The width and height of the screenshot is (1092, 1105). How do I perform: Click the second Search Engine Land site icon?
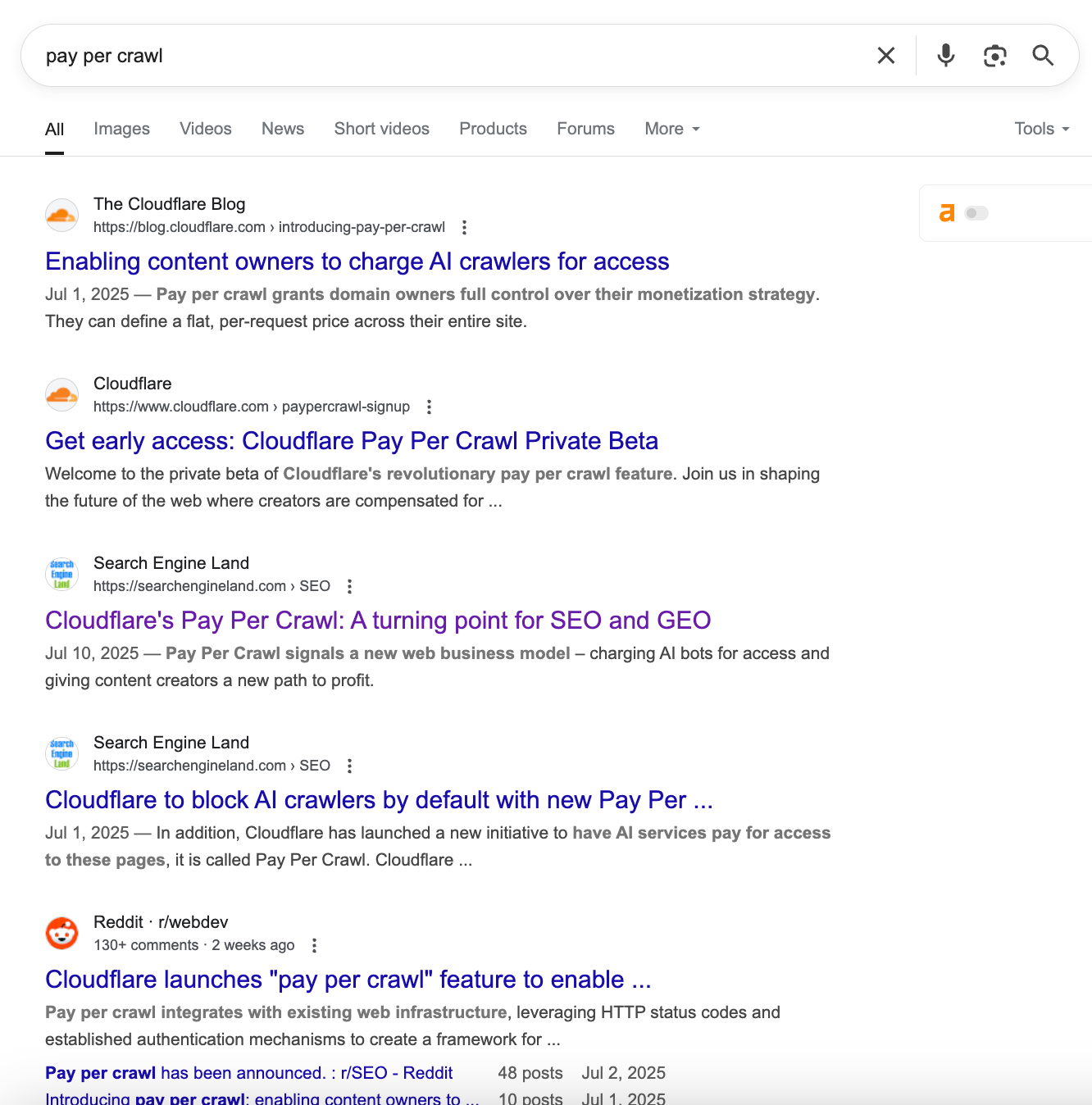61,753
